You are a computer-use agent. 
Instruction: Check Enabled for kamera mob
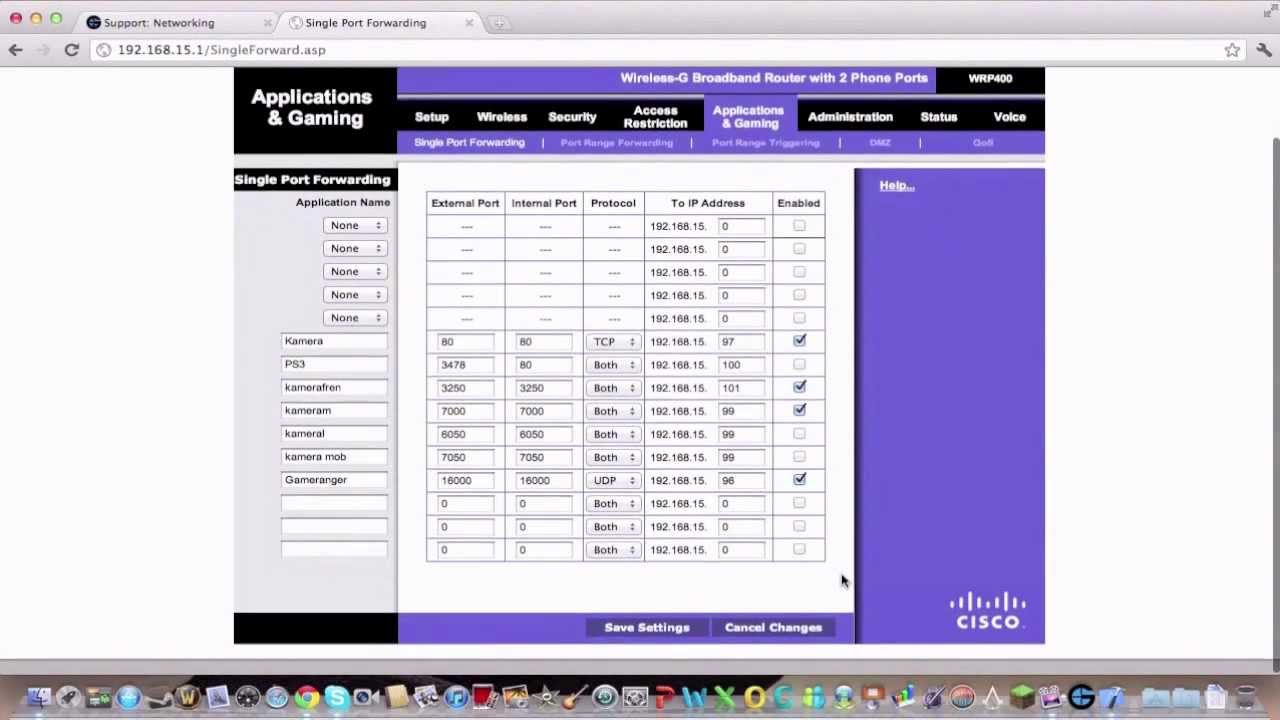799,457
